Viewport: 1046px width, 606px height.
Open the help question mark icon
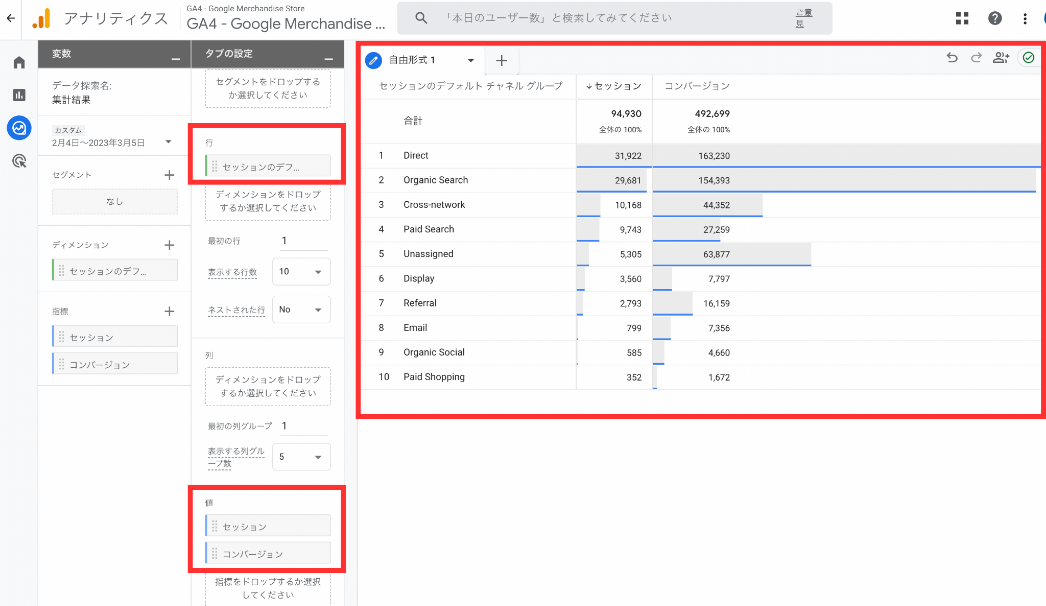tap(995, 18)
